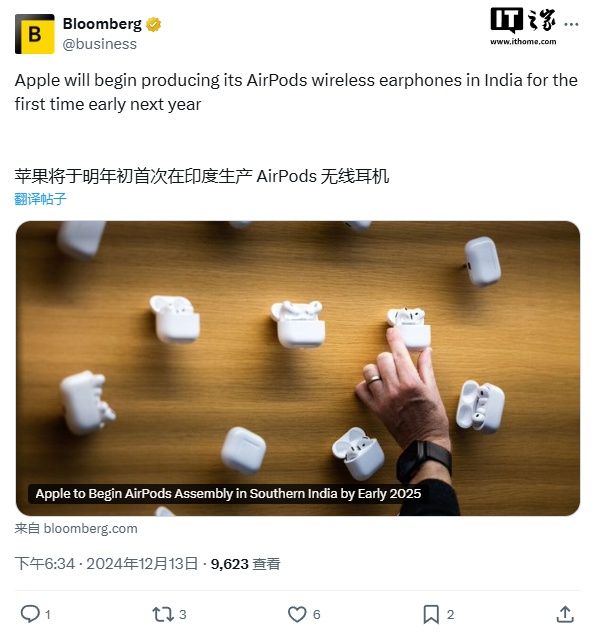Click the repost count number 3
Image resolution: width=595 pixels, height=636 pixels.
click(x=183, y=615)
